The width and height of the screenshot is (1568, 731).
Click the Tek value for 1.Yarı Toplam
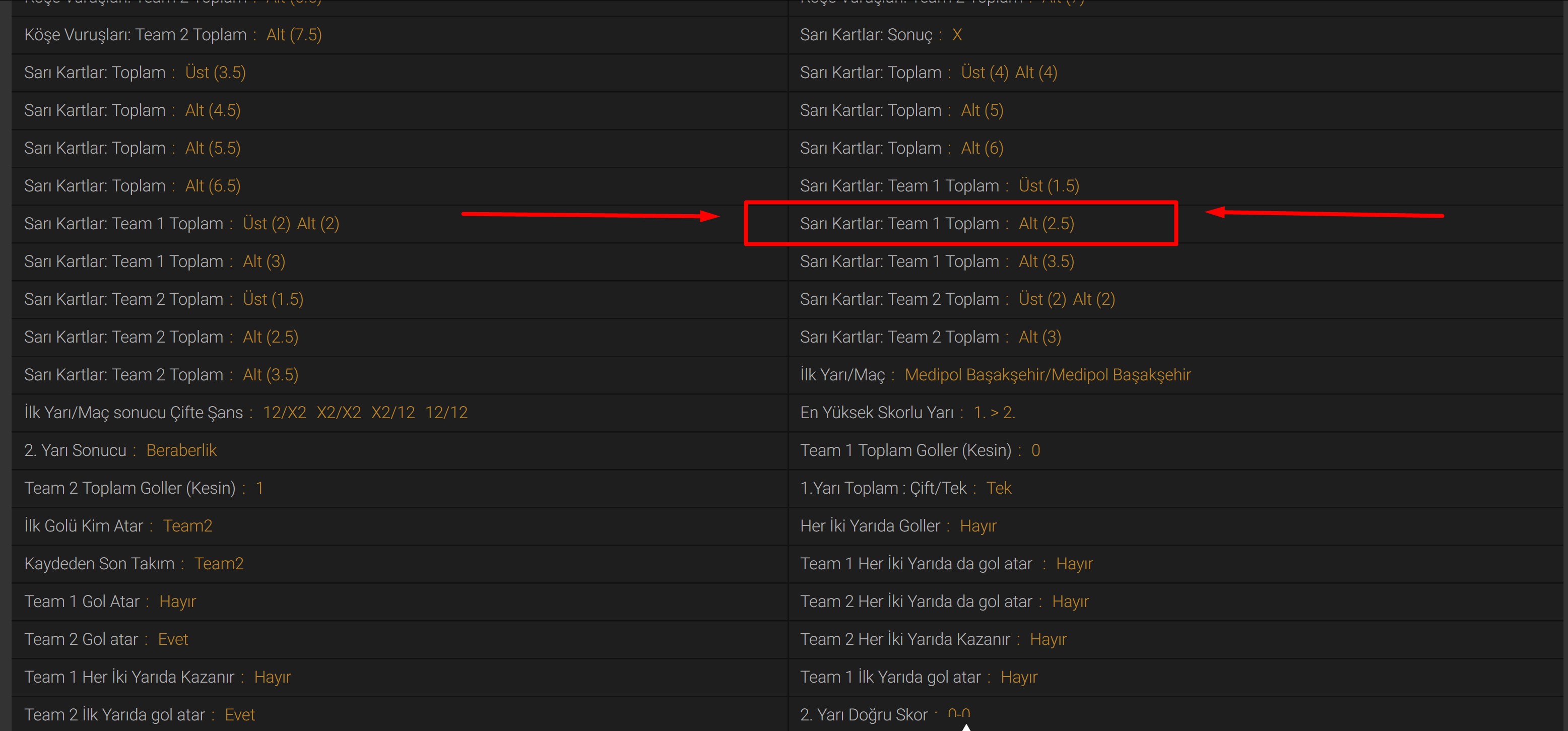click(998, 488)
